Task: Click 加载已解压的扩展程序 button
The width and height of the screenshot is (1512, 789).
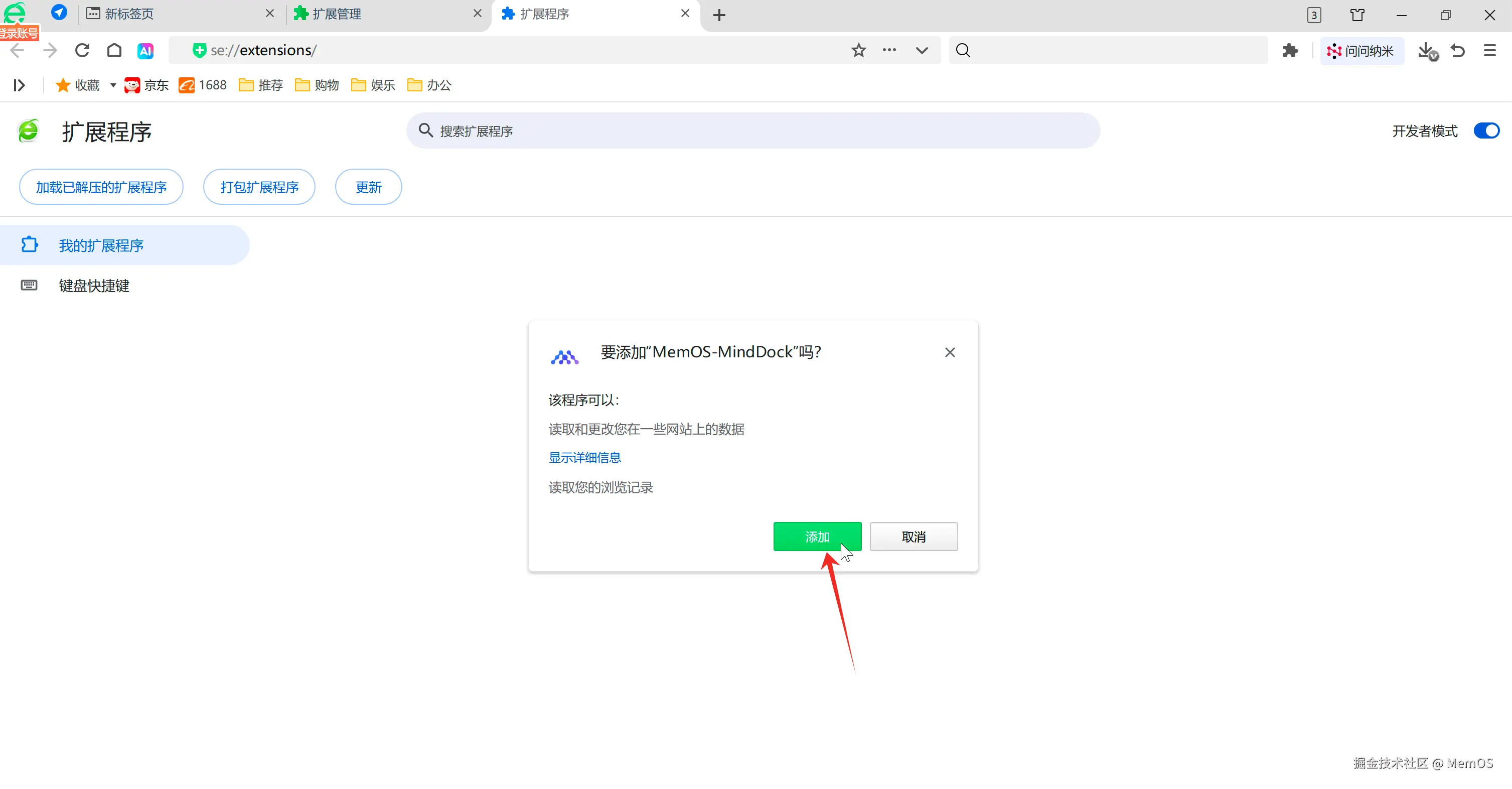Action: (x=101, y=187)
